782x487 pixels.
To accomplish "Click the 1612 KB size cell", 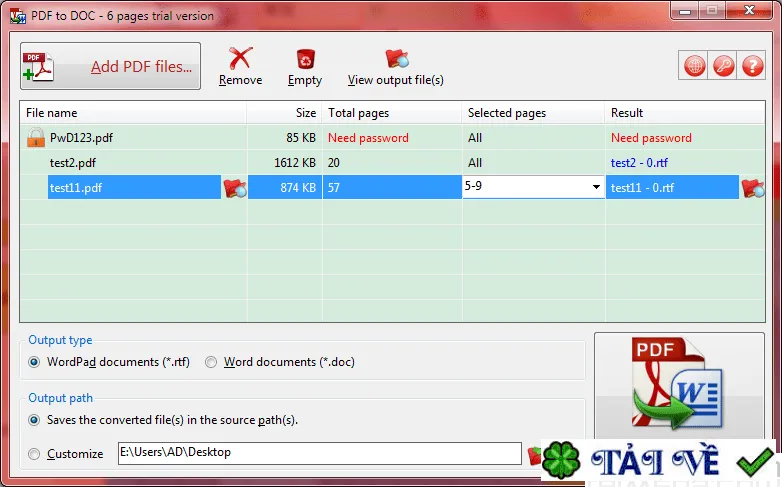I will coord(295,163).
